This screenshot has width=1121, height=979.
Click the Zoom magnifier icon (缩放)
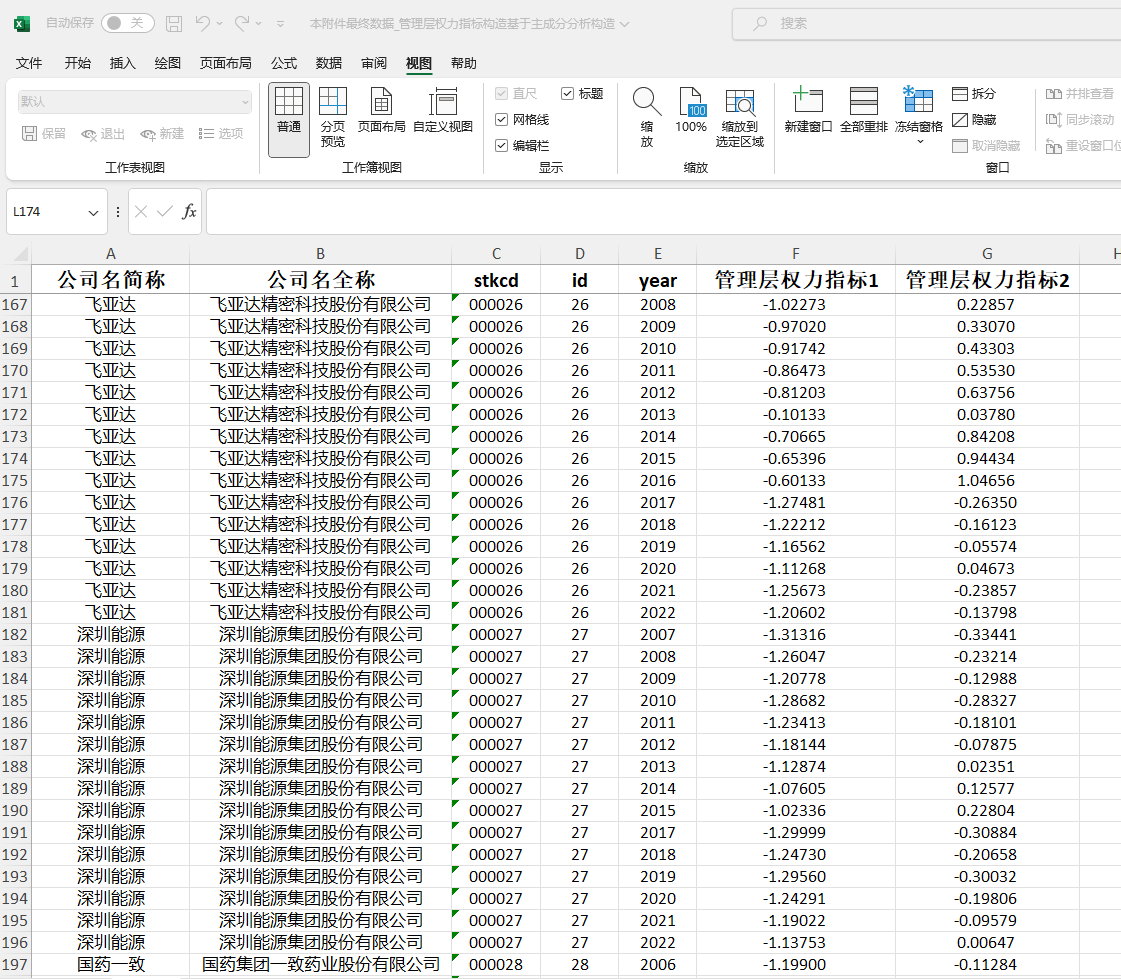click(x=647, y=115)
